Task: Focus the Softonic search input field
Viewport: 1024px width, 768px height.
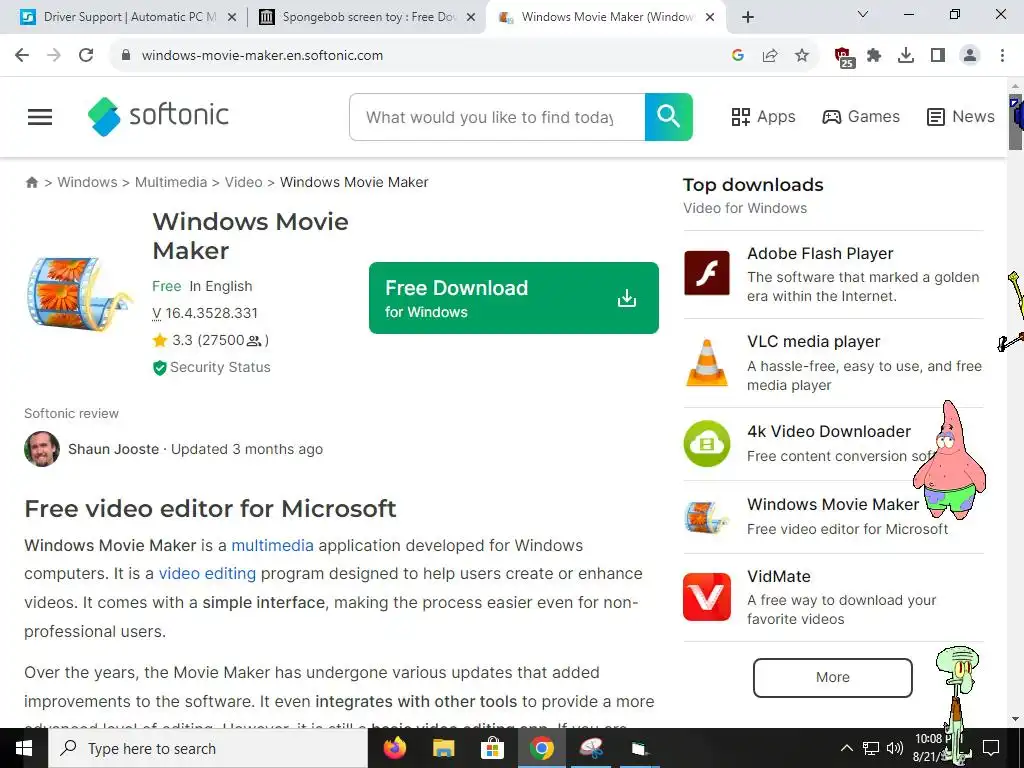Action: pos(497,117)
